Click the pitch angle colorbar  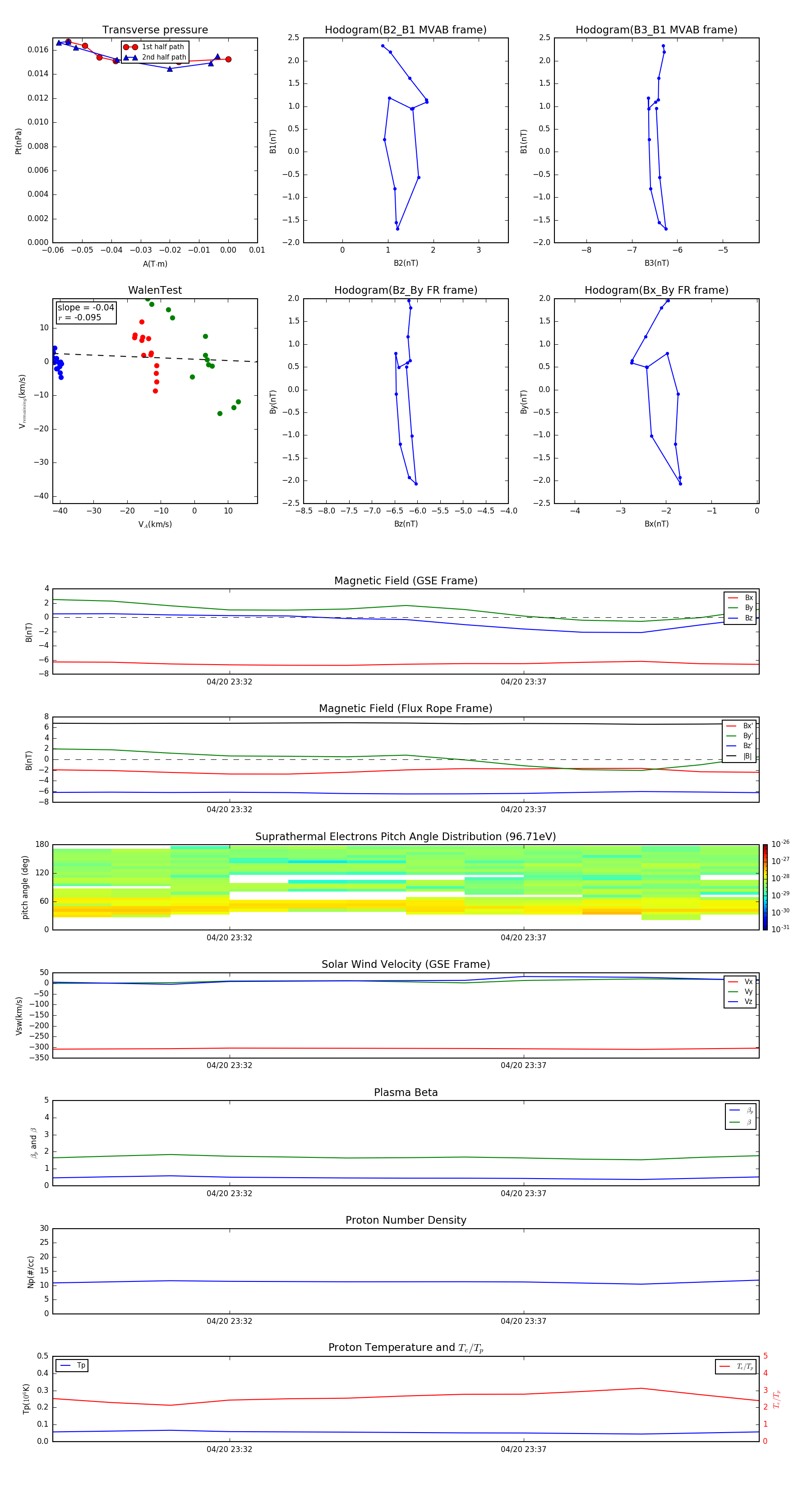(765, 887)
